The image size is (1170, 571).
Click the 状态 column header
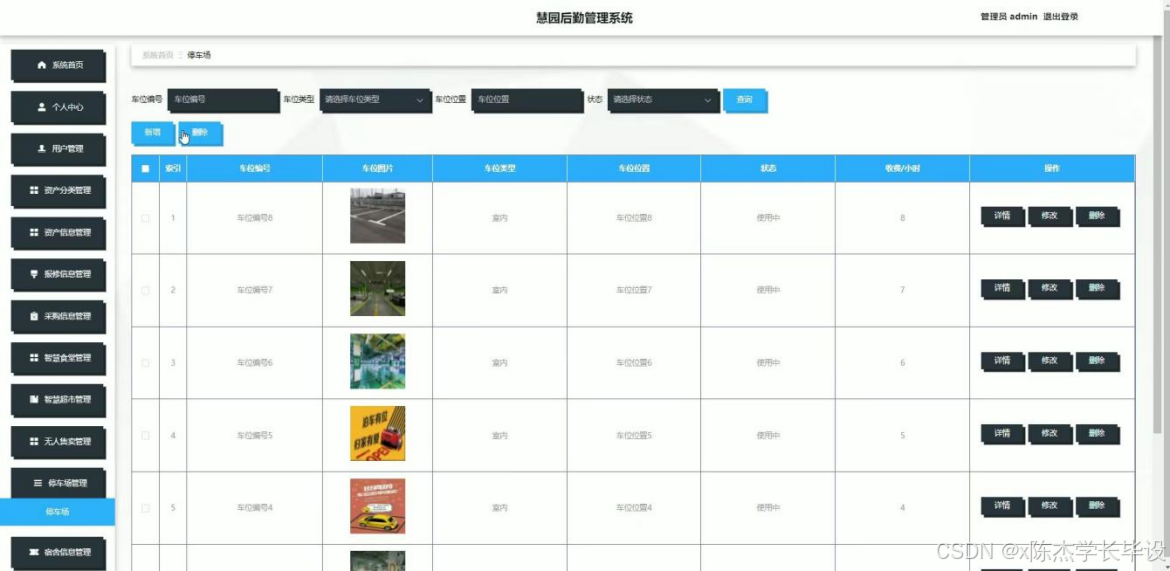pyautogui.click(x=768, y=169)
